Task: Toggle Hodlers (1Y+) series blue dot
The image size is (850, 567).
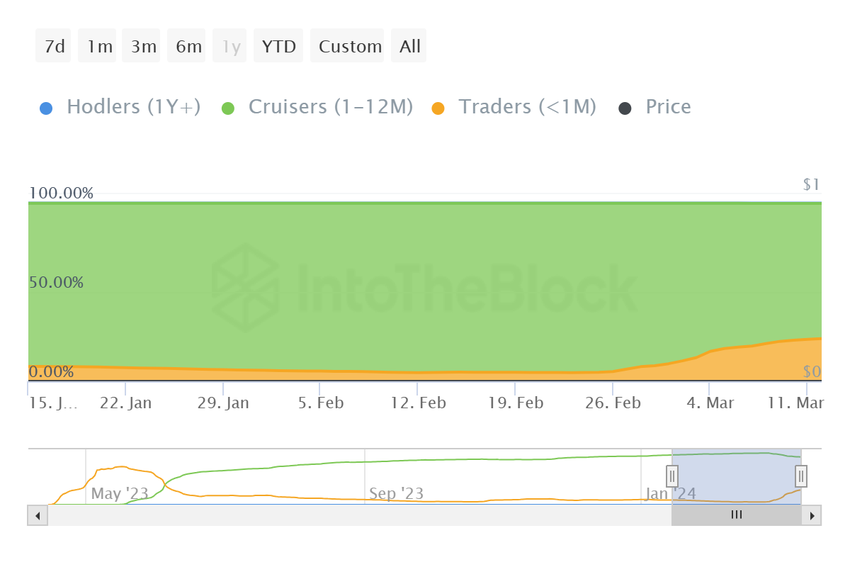Action: 43,107
